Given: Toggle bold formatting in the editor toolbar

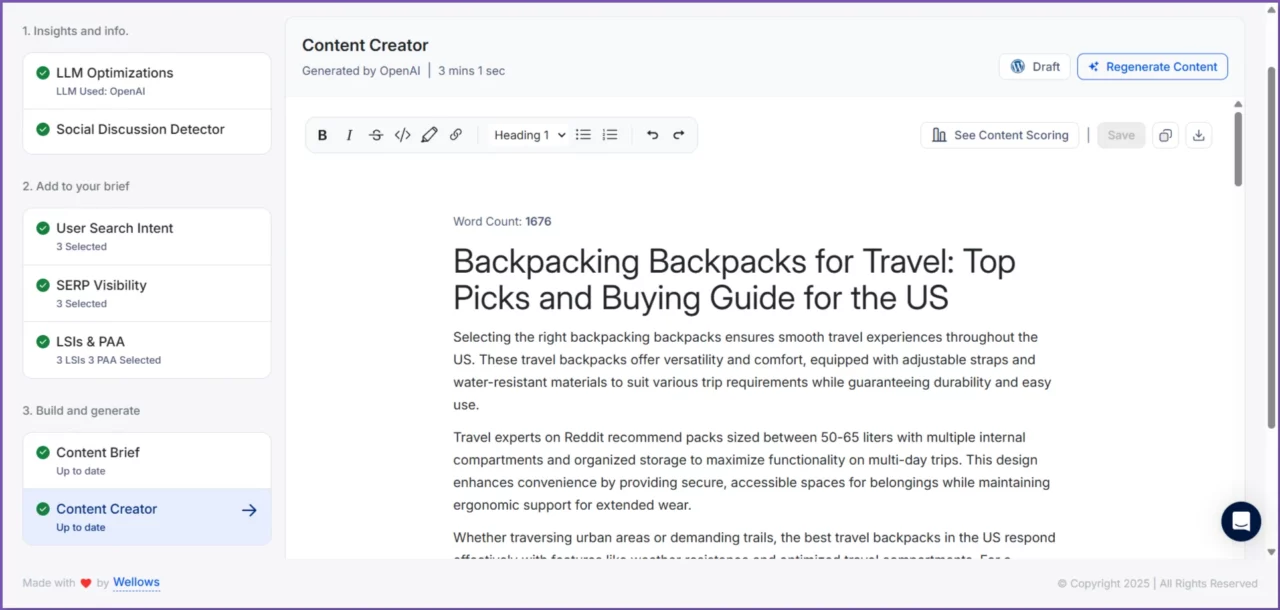Looking at the screenshot, I should pyautogui.click(x=322, y=135).
